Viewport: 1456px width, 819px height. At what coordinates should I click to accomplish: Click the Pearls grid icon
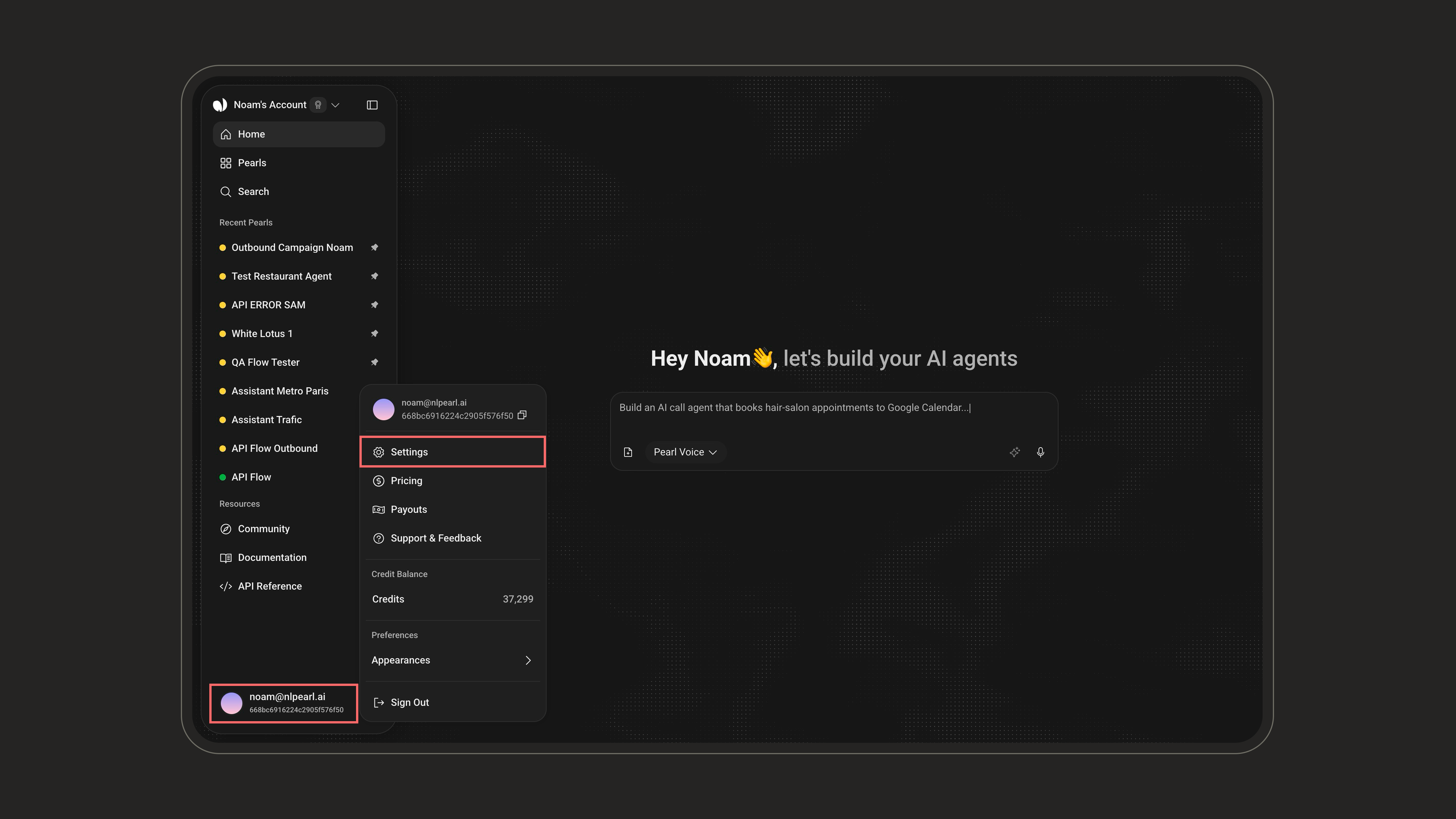226,163
